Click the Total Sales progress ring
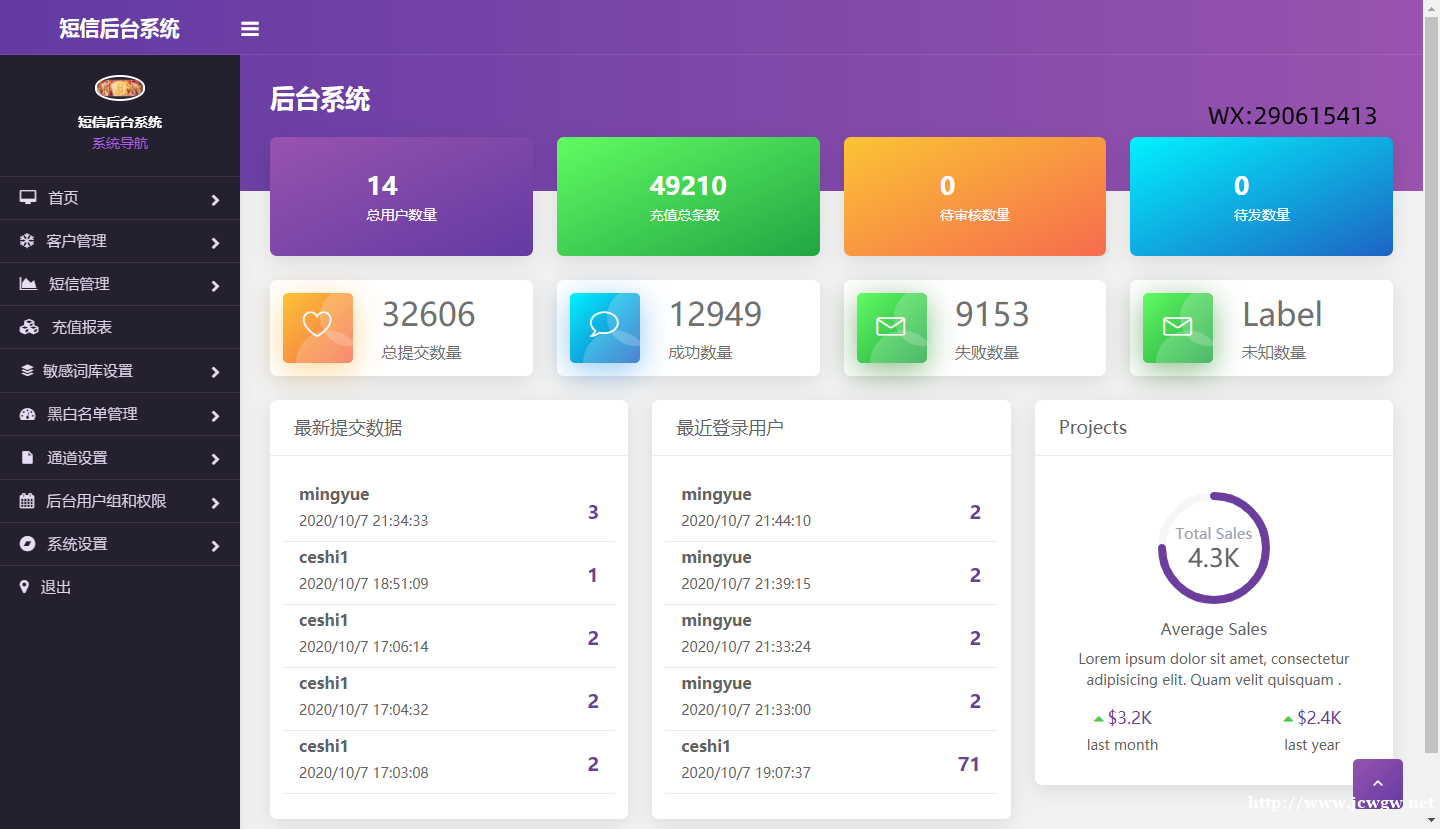Image resolution: width=1440 pixels, height=829 pixels. [x=1213, y=548]
